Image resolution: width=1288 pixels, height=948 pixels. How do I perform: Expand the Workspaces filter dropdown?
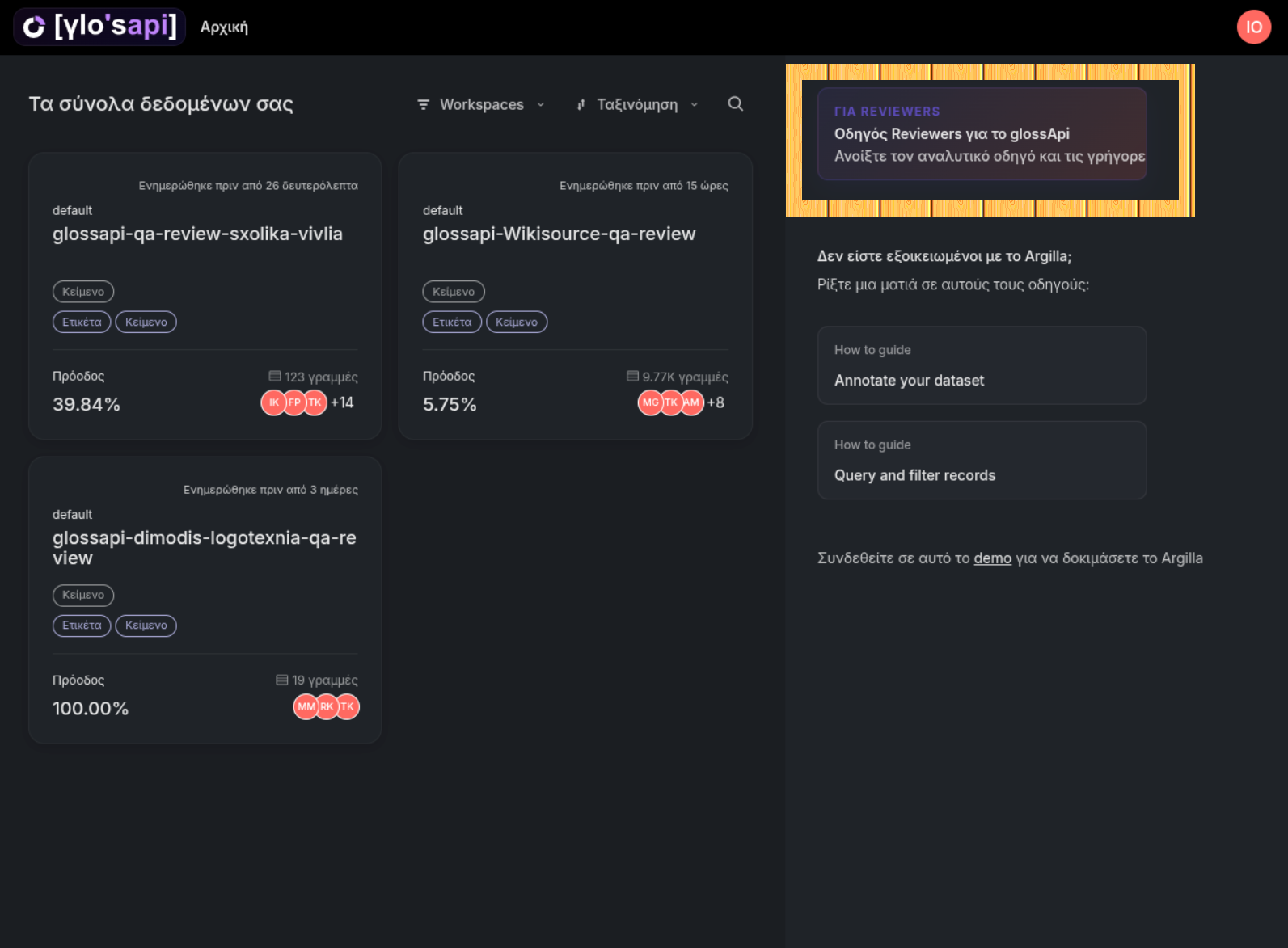point(481,104)
